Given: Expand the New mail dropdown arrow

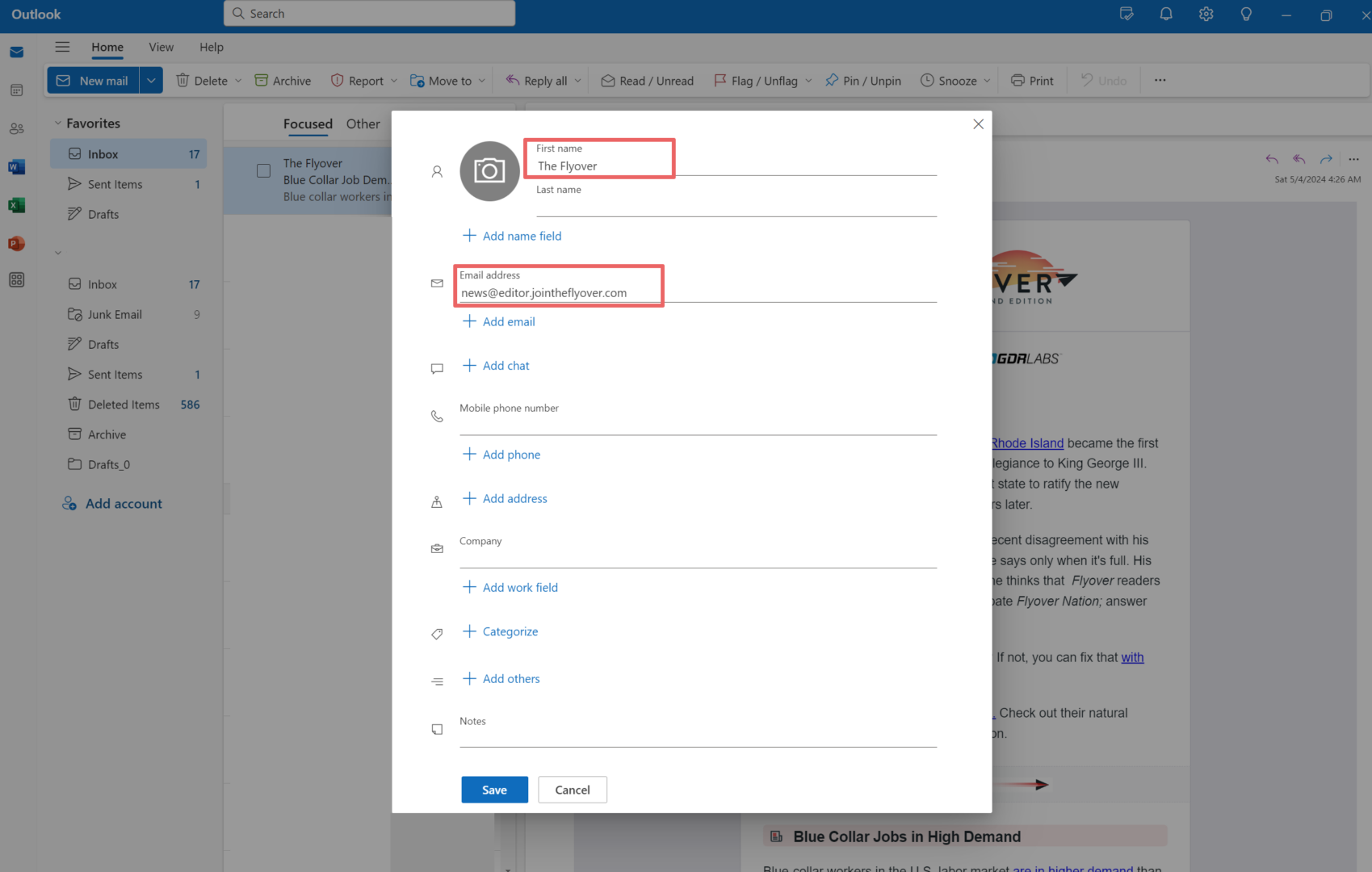Looking at the screenshot, I should click(x=151, y=81).
